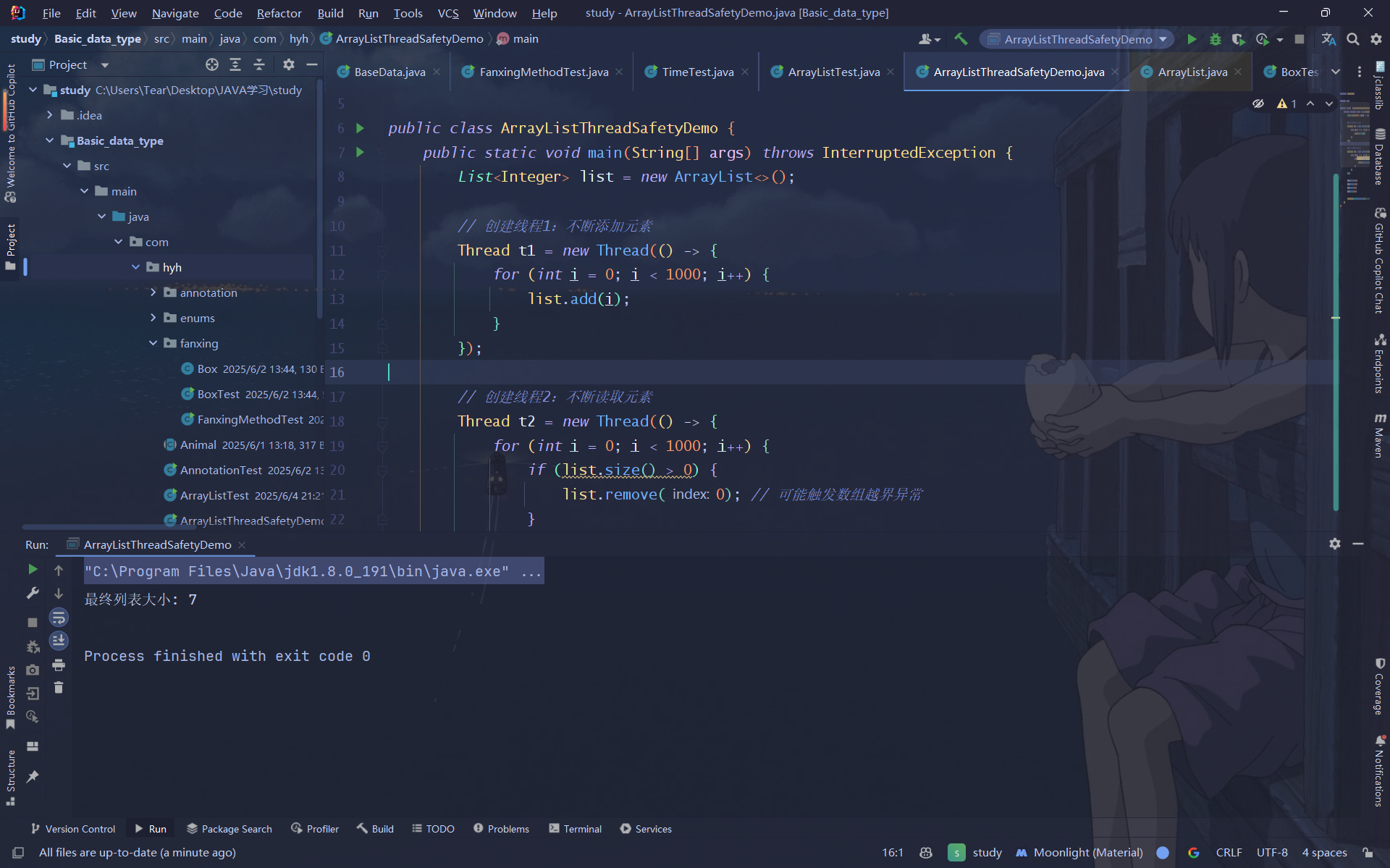Screen dimensions: 1390x868
Task: Collapse the fanxing folder in project tree
Action: (153, 343)
